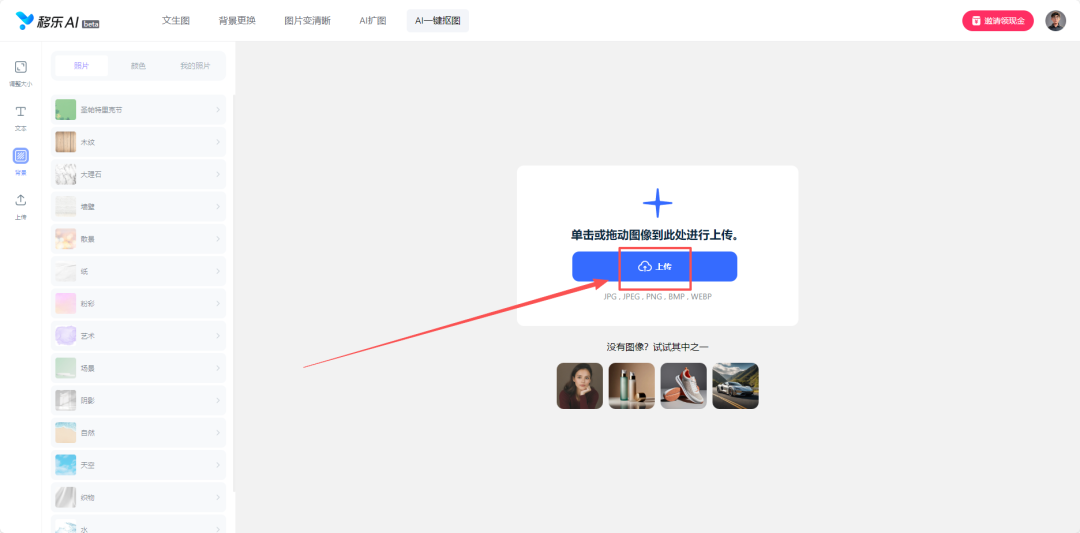Open the 调整大小 resize tool
The image size is (1080, 533).
(x=21, y=73)
